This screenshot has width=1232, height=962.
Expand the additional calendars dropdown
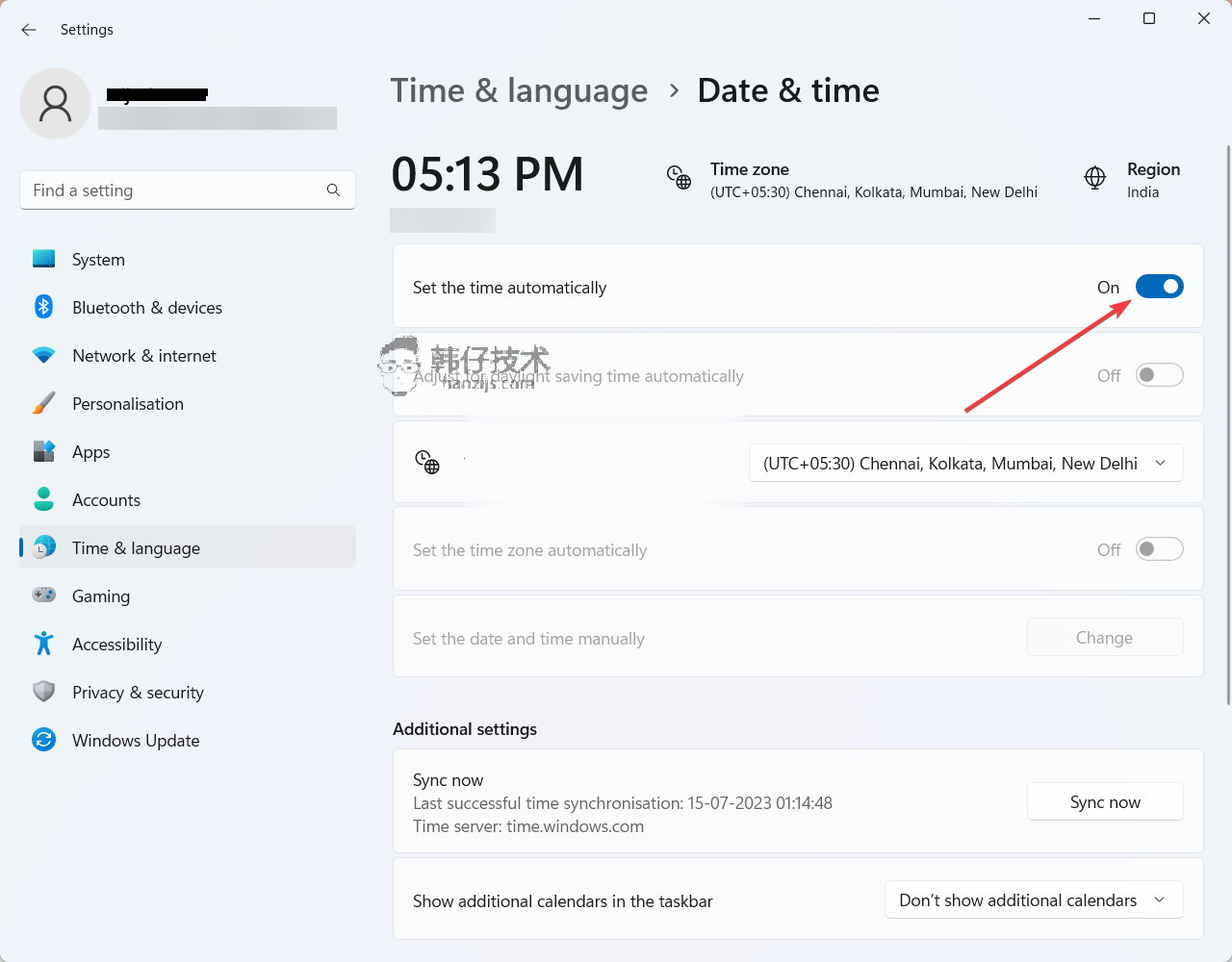1033,900
